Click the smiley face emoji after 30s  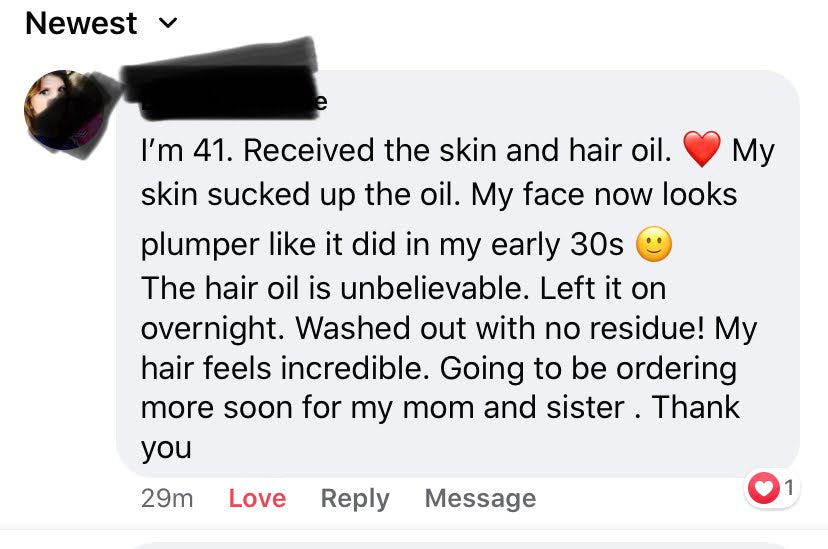coord(654,244)
